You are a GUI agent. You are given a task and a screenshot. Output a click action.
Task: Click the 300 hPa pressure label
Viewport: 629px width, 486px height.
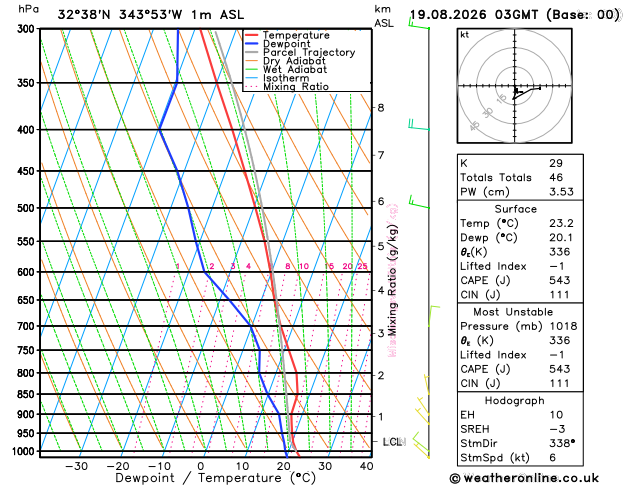[x=28, y=29]
